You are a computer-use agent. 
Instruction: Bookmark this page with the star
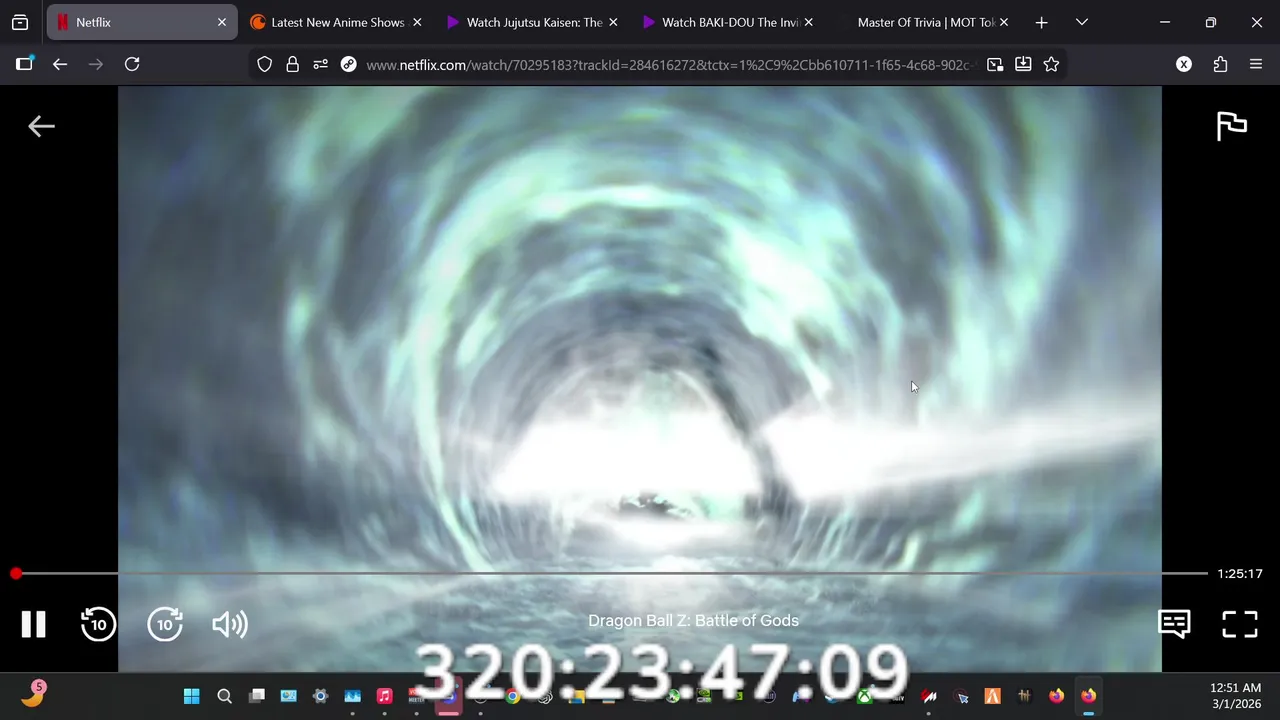pyautogui.click(x=1051, y=64)
